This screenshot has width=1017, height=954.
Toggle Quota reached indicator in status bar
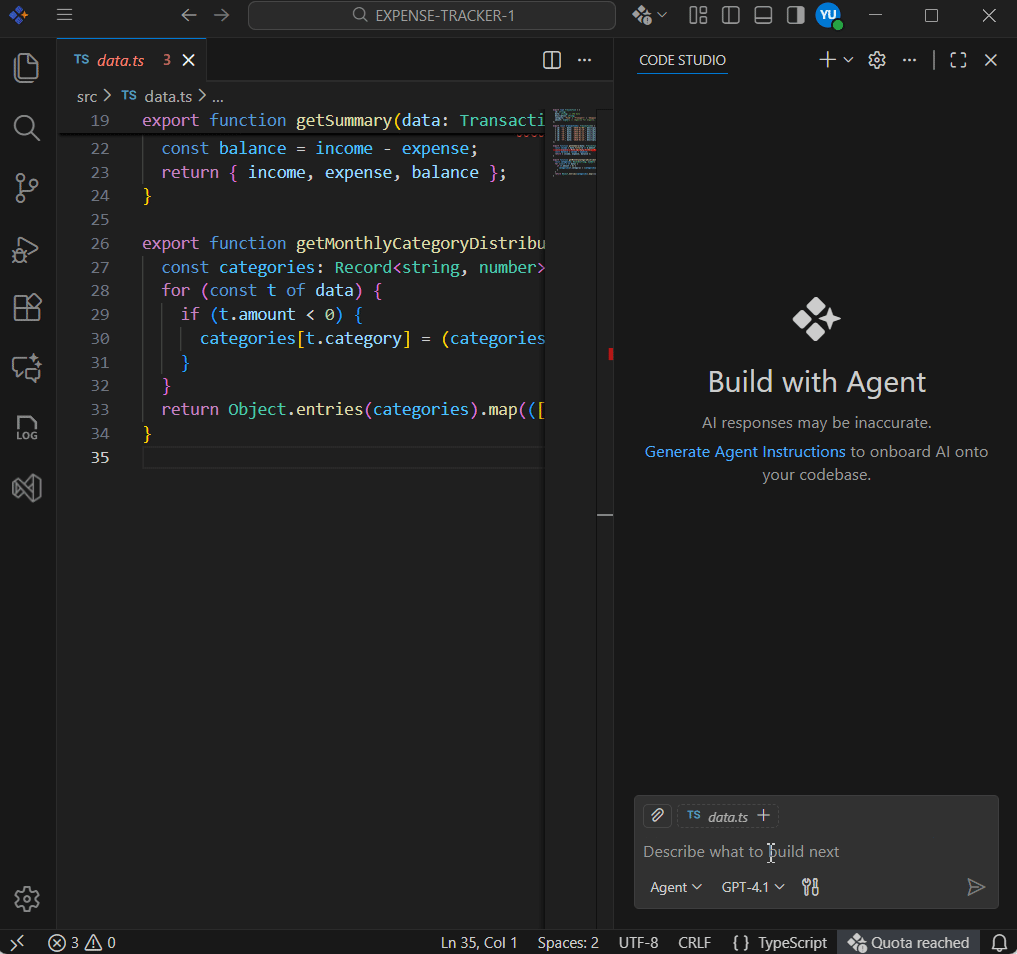pyautogui.click(x=908, y=942)
